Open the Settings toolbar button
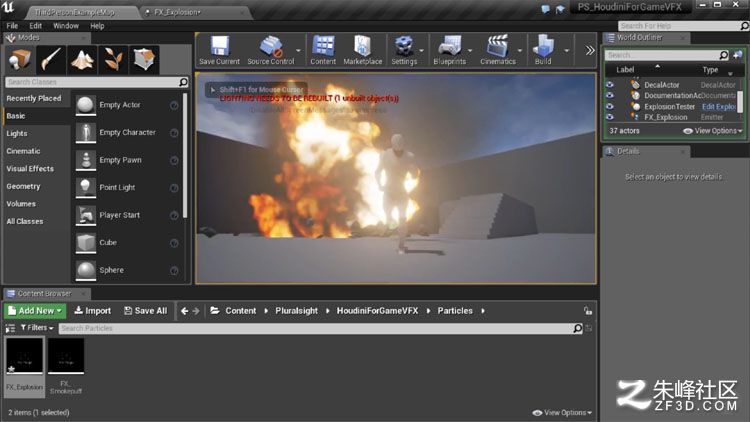This screenshot has height=422, width=750. pyautogui.click(x=404, y=50)
